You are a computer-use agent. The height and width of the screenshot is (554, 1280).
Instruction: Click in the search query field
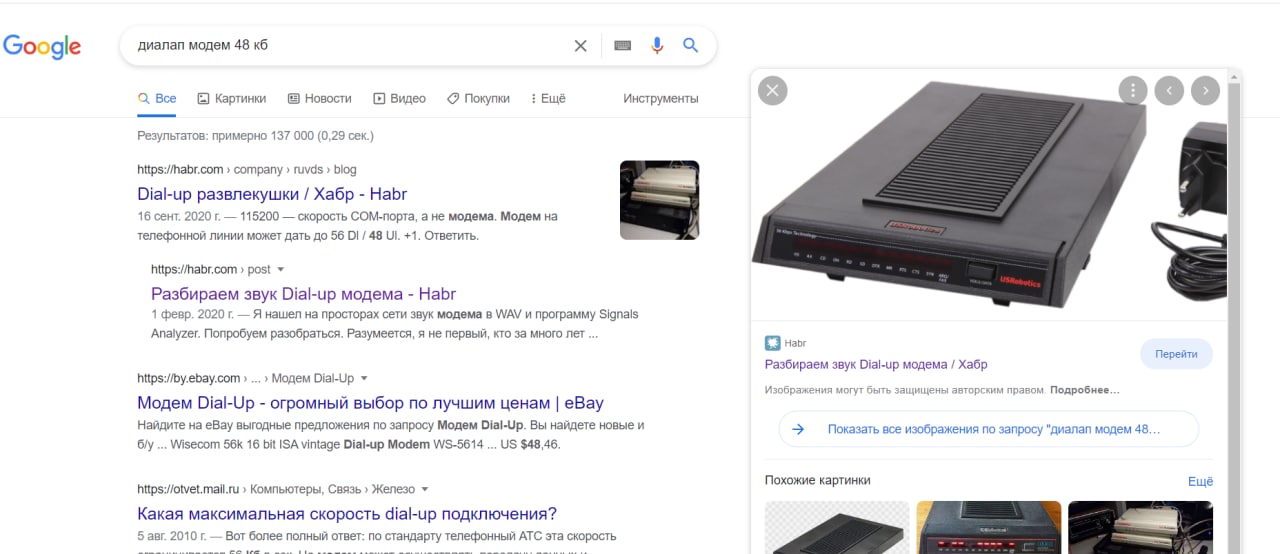tap(350, 46)
